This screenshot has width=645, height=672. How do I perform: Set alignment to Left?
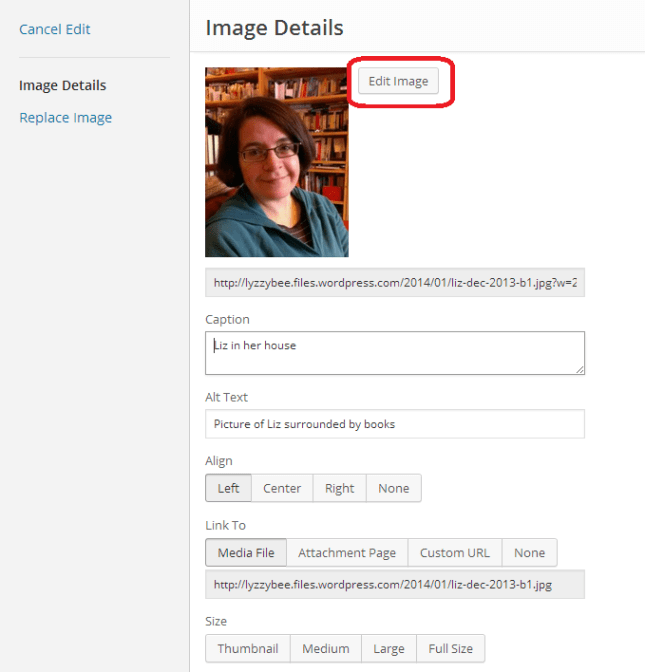(x=229, y=488)
